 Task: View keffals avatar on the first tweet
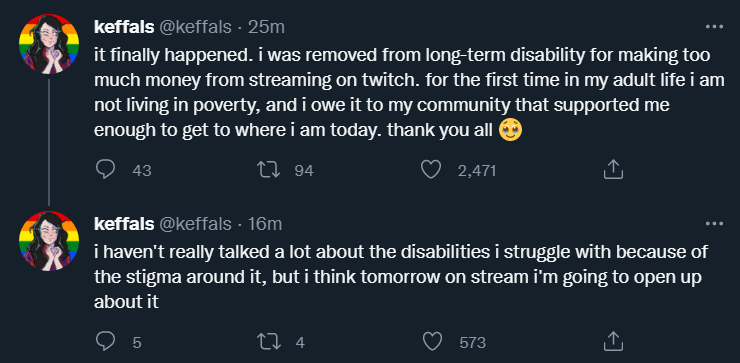pyautogui.click(x=49, y=44)
